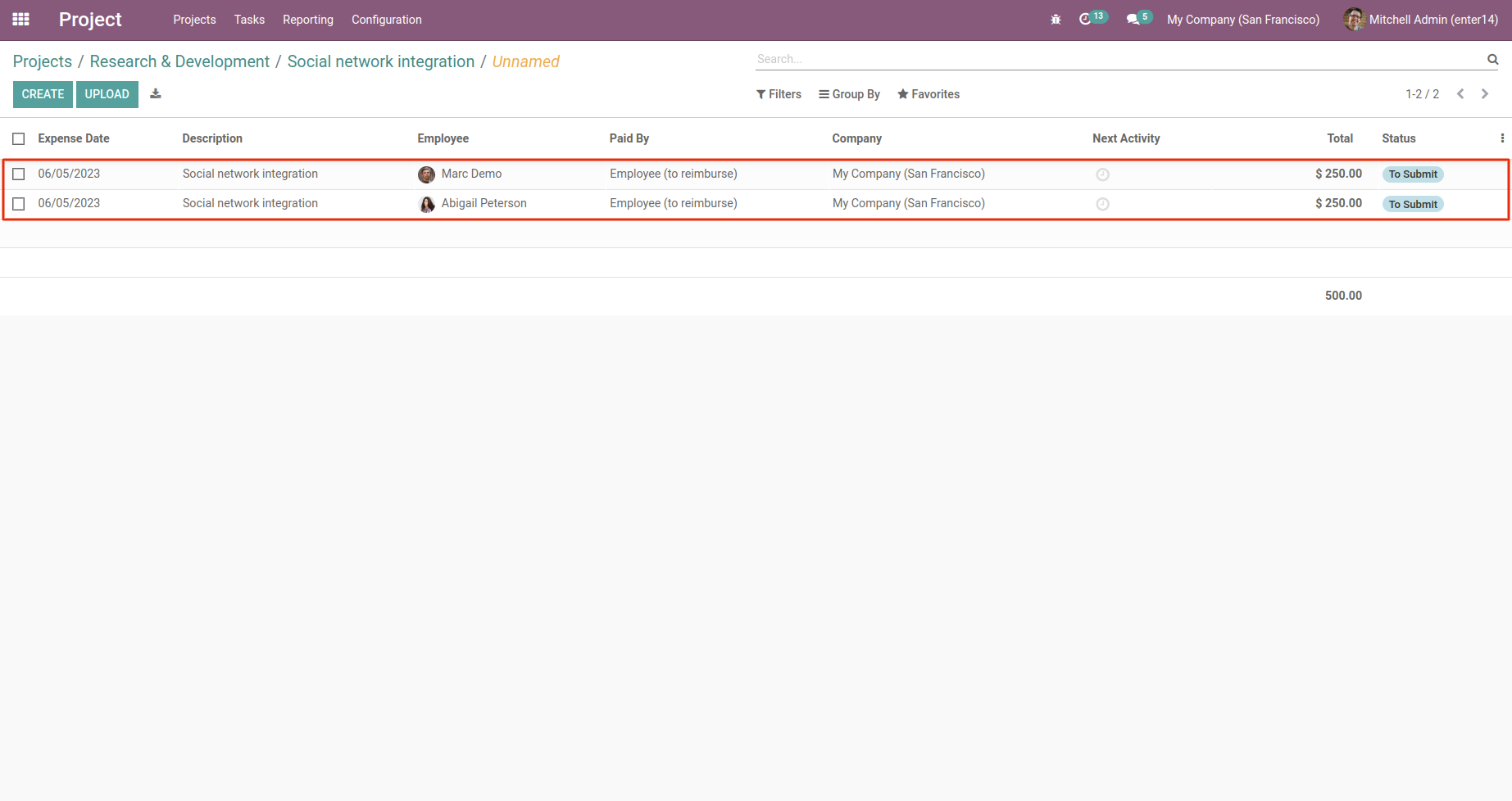
Task: Go to Social network integration breadcrumb
Action: tap(381, 61)
